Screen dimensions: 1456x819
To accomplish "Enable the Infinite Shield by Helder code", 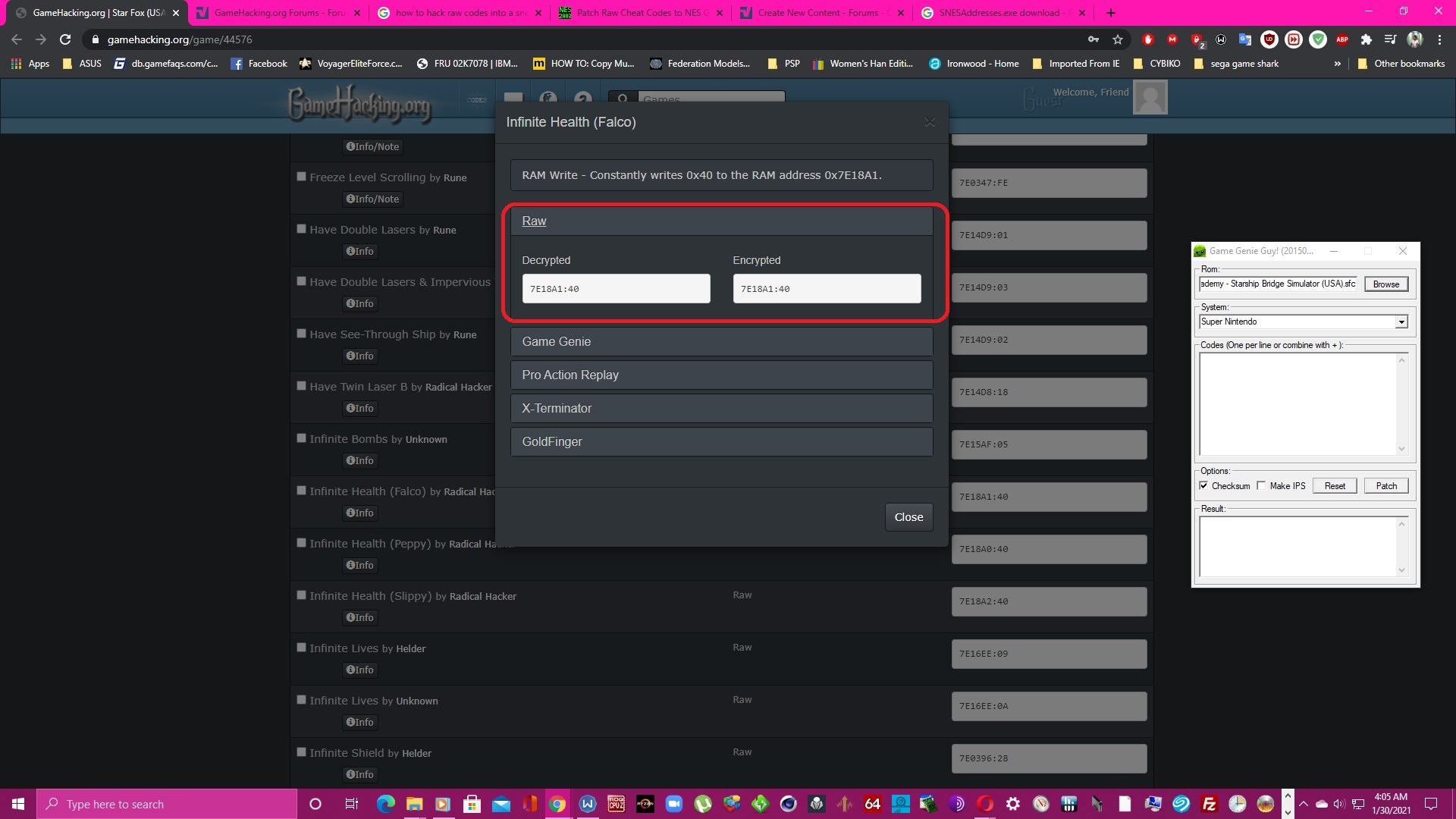I will [301, 752].
